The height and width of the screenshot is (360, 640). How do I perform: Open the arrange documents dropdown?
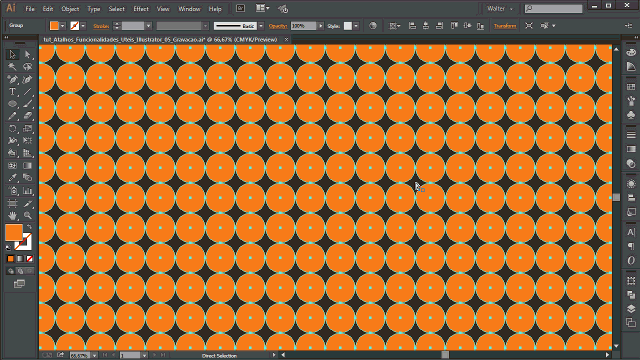[x=262, y=8]
